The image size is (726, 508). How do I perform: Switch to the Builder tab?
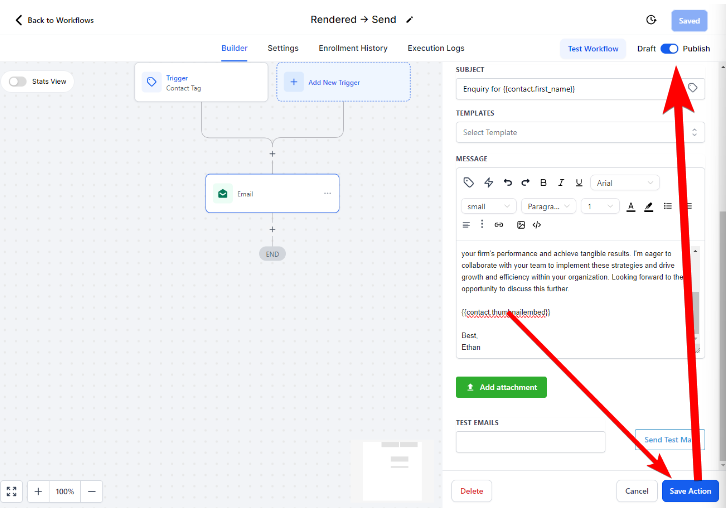click(x=234, y=48)
